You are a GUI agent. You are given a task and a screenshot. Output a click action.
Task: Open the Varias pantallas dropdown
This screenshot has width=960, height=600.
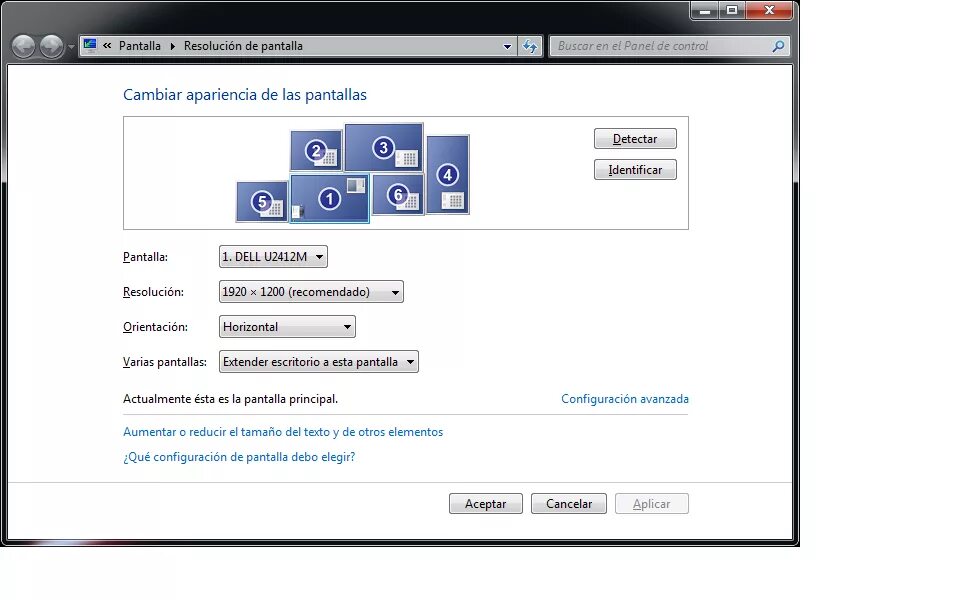coord(318,361)
